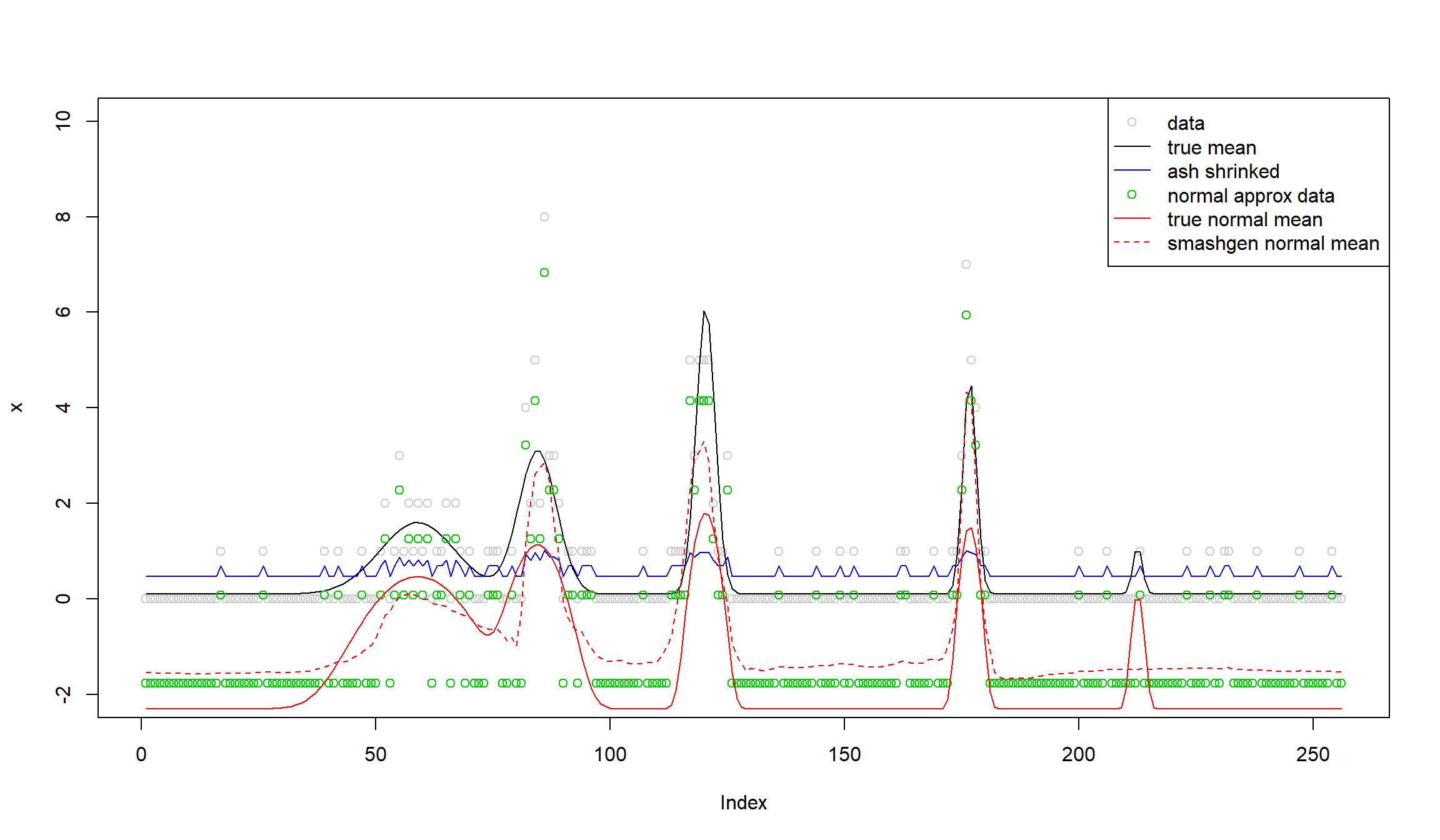Select the 'ash shrinked' legend label
The height and width of the screenshot is (840, 1440).
pos(1222,171)
